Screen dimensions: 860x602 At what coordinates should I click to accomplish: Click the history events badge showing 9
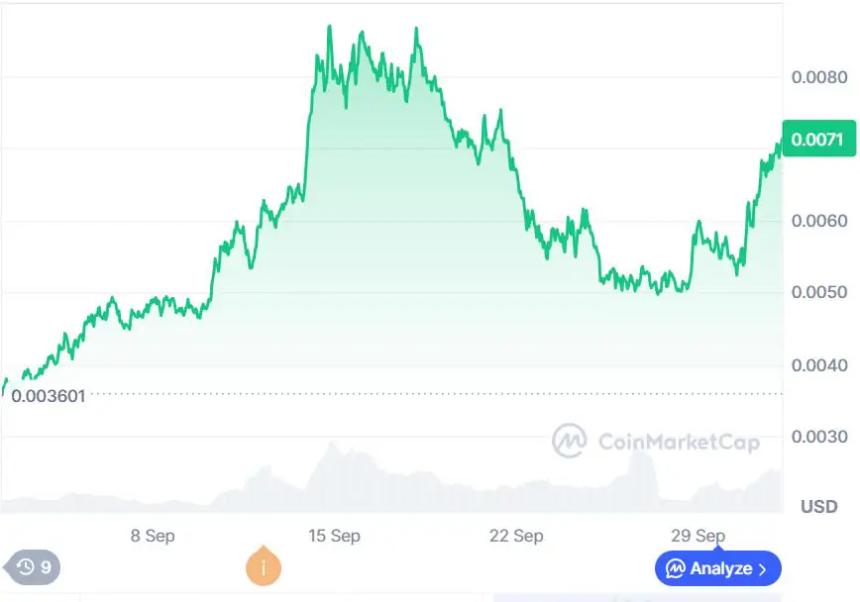pyautogui.click(x=33, y=568)
